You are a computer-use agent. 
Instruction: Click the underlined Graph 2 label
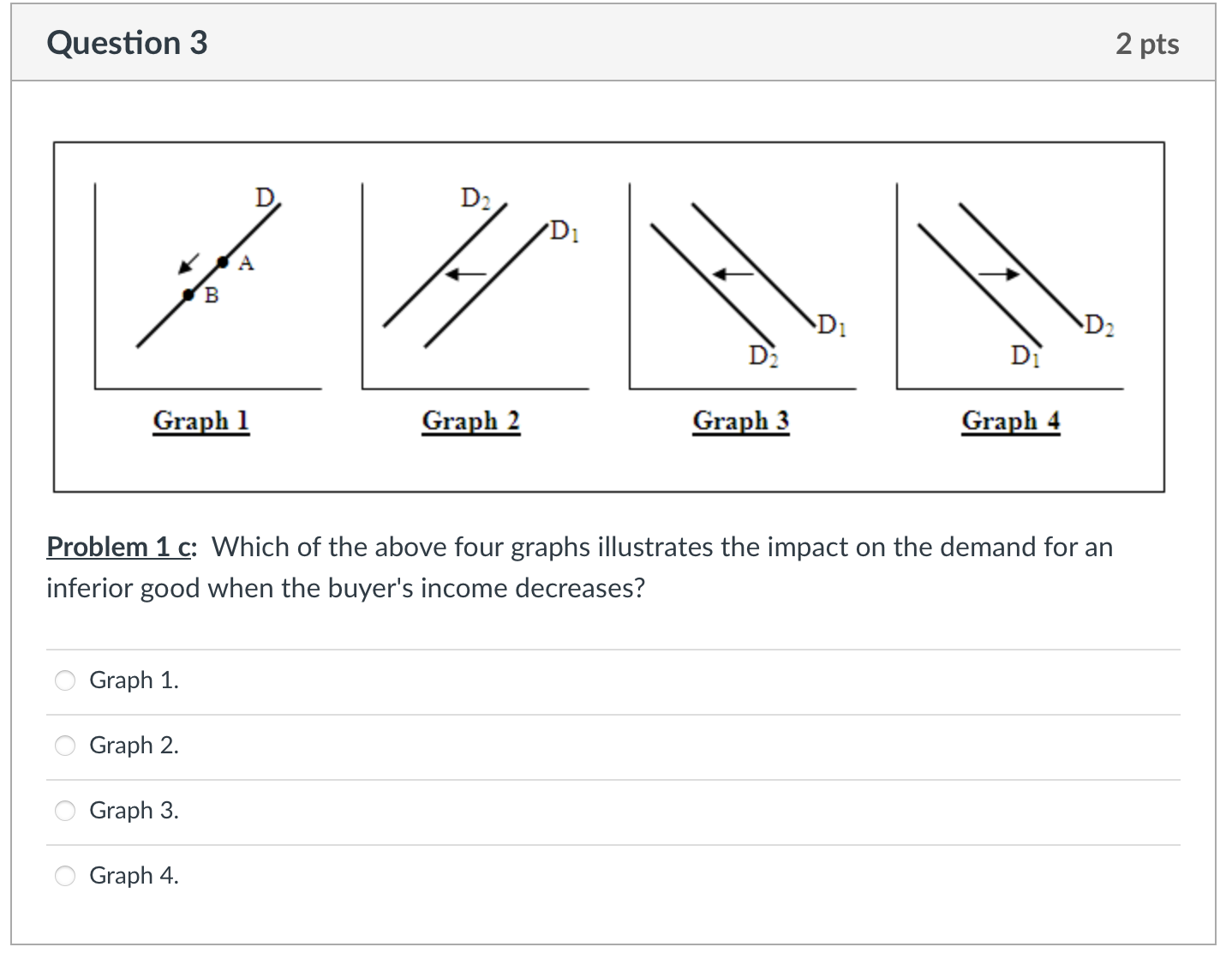[471, 420]
